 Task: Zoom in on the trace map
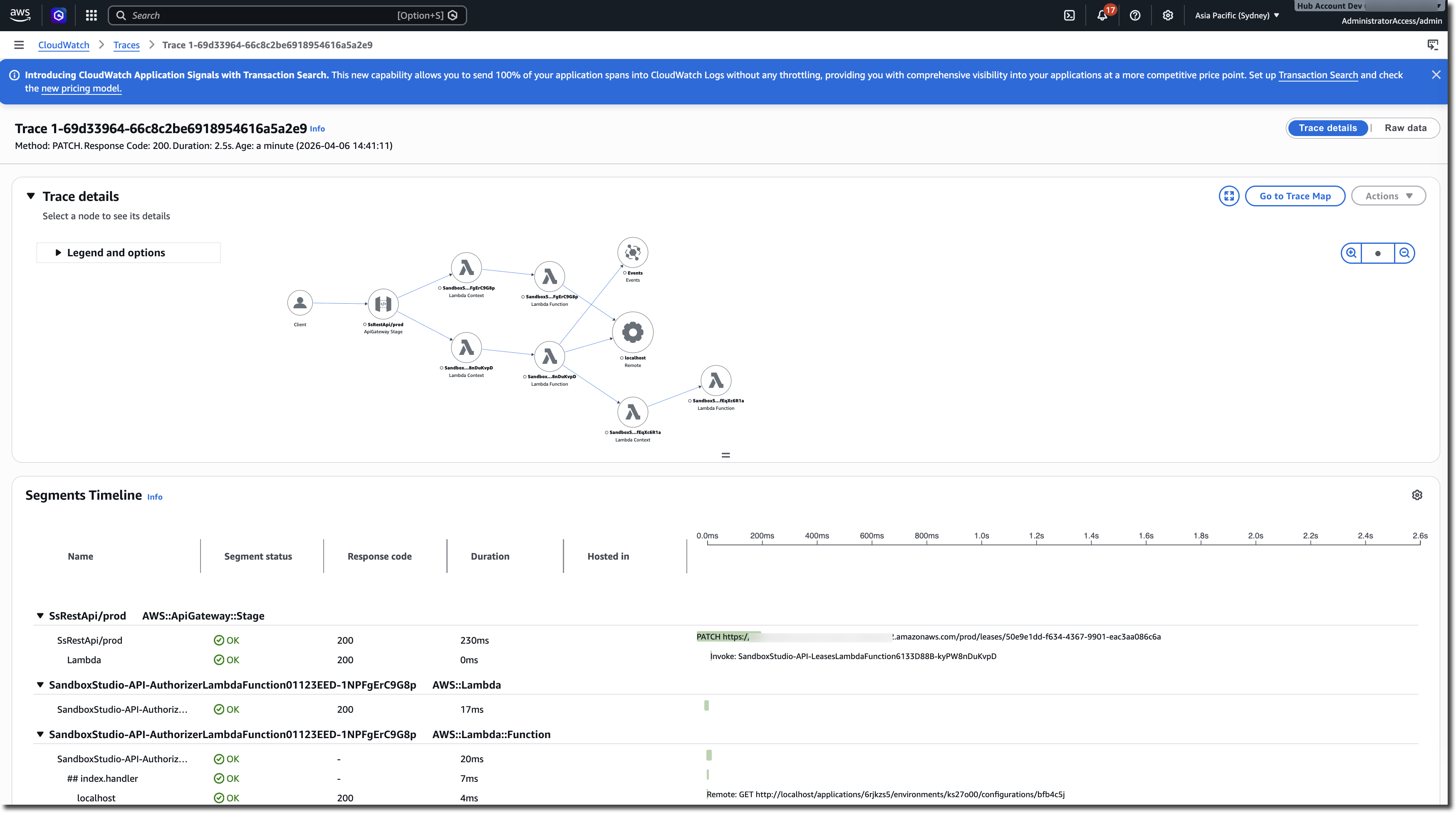1352,253
